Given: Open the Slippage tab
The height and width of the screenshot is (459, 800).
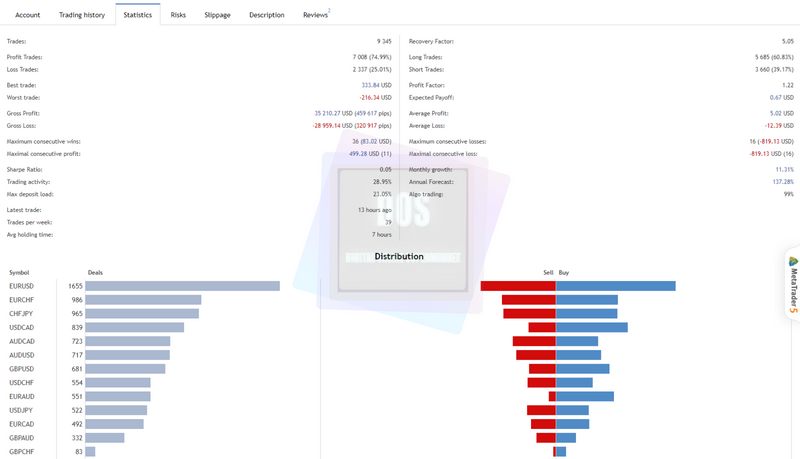Looking at the screenshot, I should click(x=217, y=15).
